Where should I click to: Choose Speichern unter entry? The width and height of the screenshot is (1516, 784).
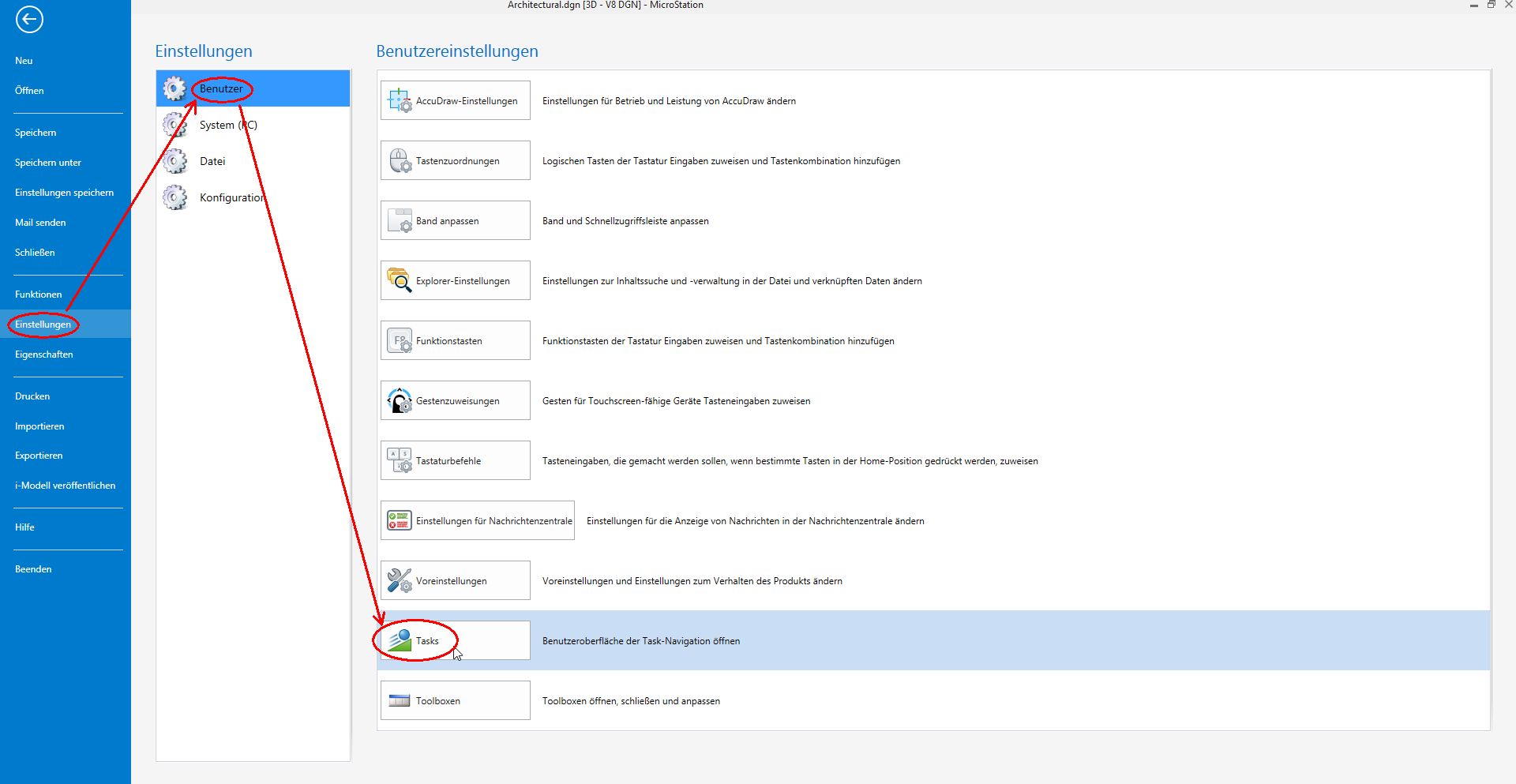coord(48,163)
